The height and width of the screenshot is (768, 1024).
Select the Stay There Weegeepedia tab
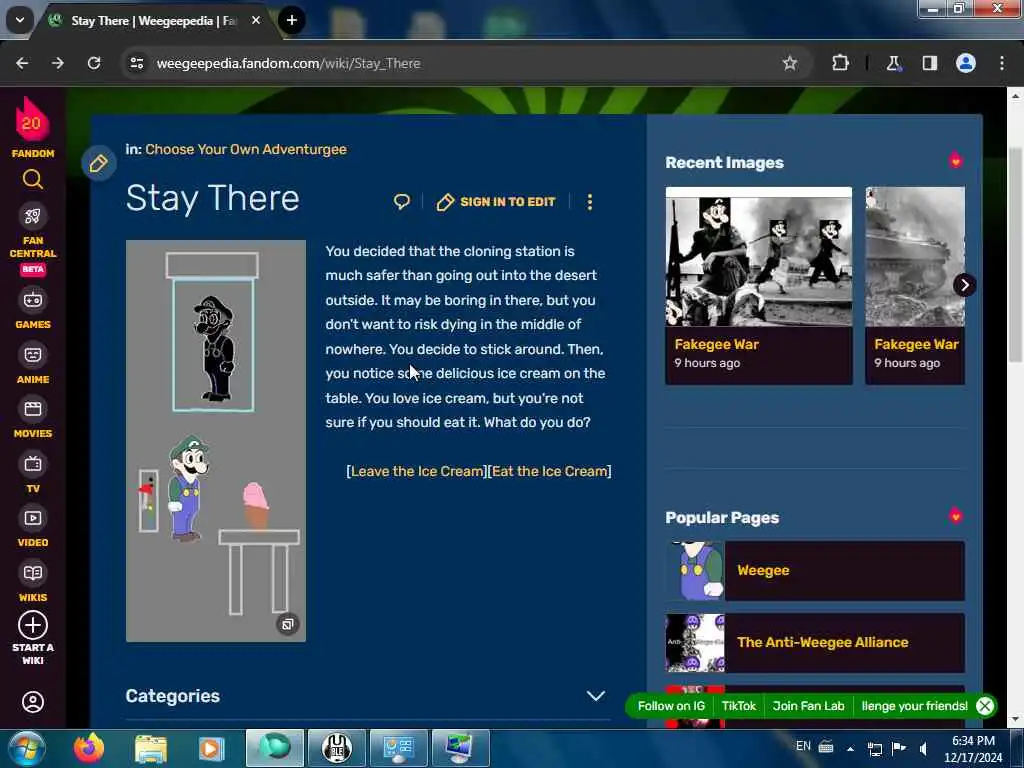[x=153, y=21]
